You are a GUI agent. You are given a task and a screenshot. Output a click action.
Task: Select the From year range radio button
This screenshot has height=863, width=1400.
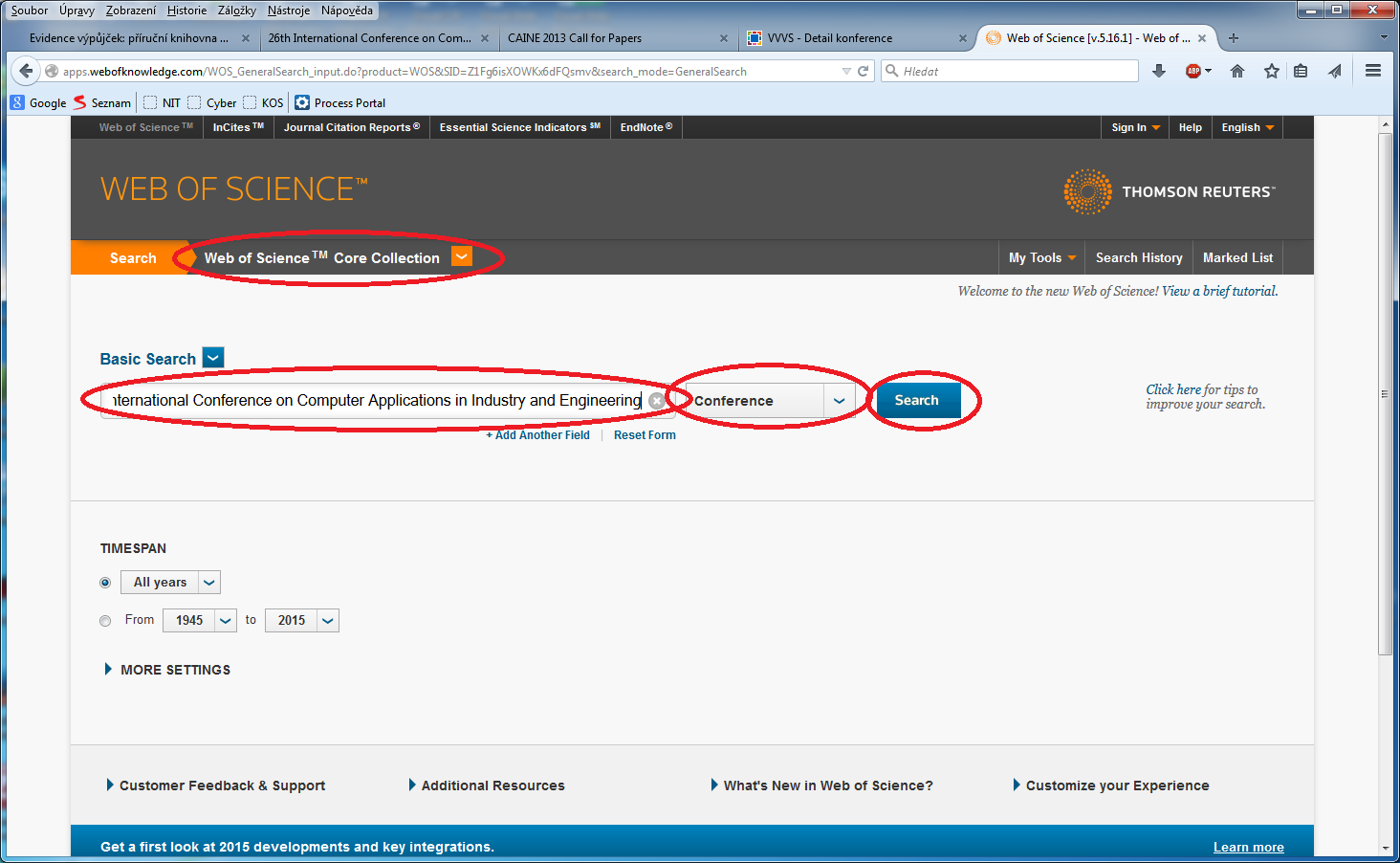105,621
